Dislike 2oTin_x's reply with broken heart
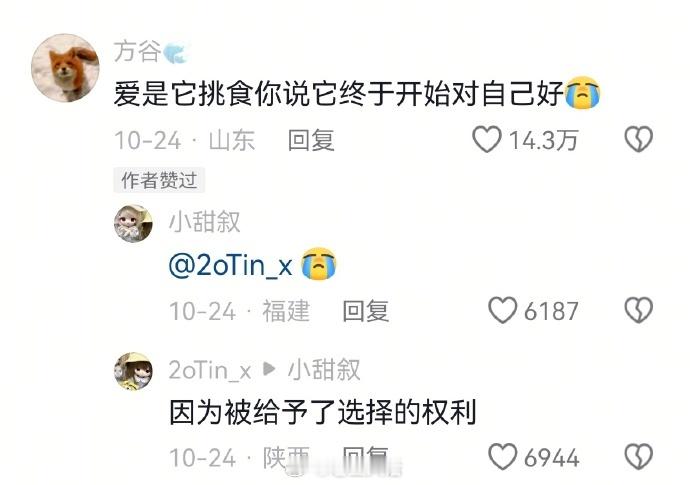This screenshot has width=690, height=485. 639,456
